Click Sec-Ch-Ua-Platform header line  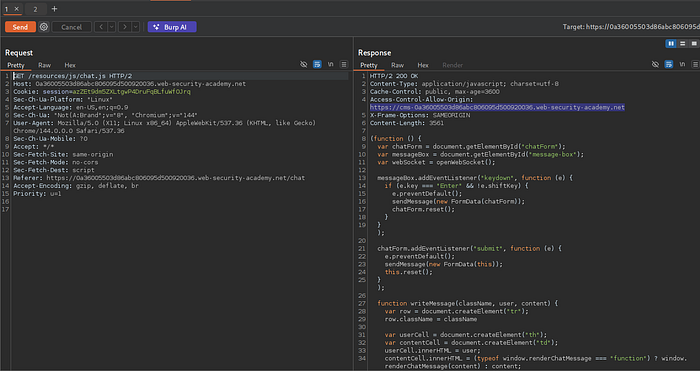[63, 100]
